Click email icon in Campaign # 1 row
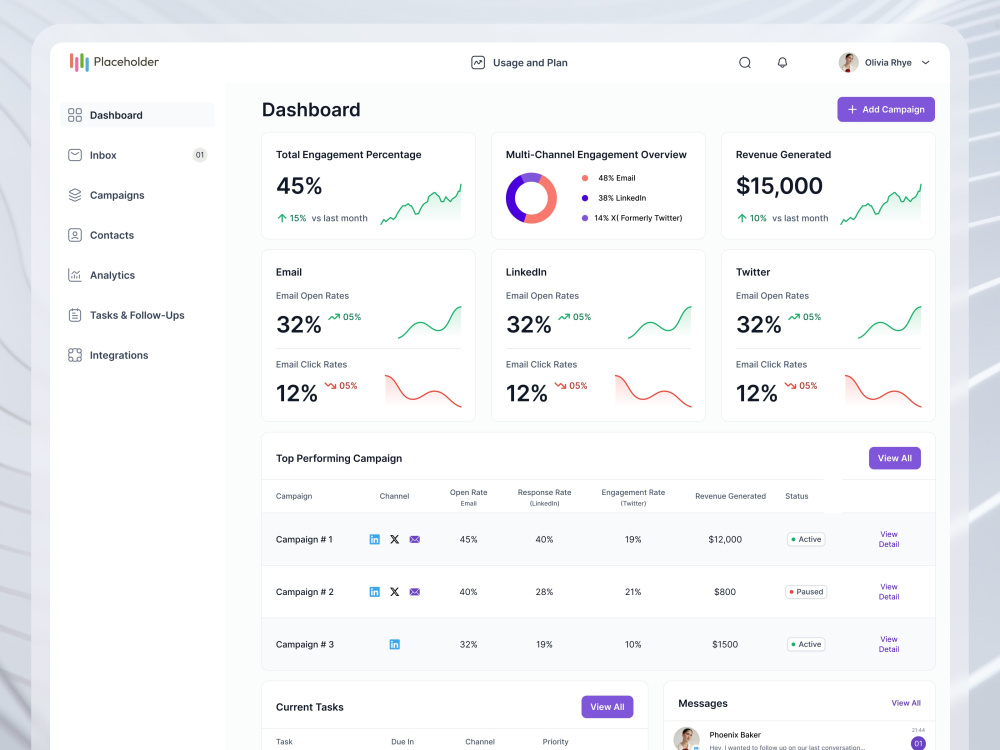Viewport: 1000px width, 750px height. click(x=415, y=540)
